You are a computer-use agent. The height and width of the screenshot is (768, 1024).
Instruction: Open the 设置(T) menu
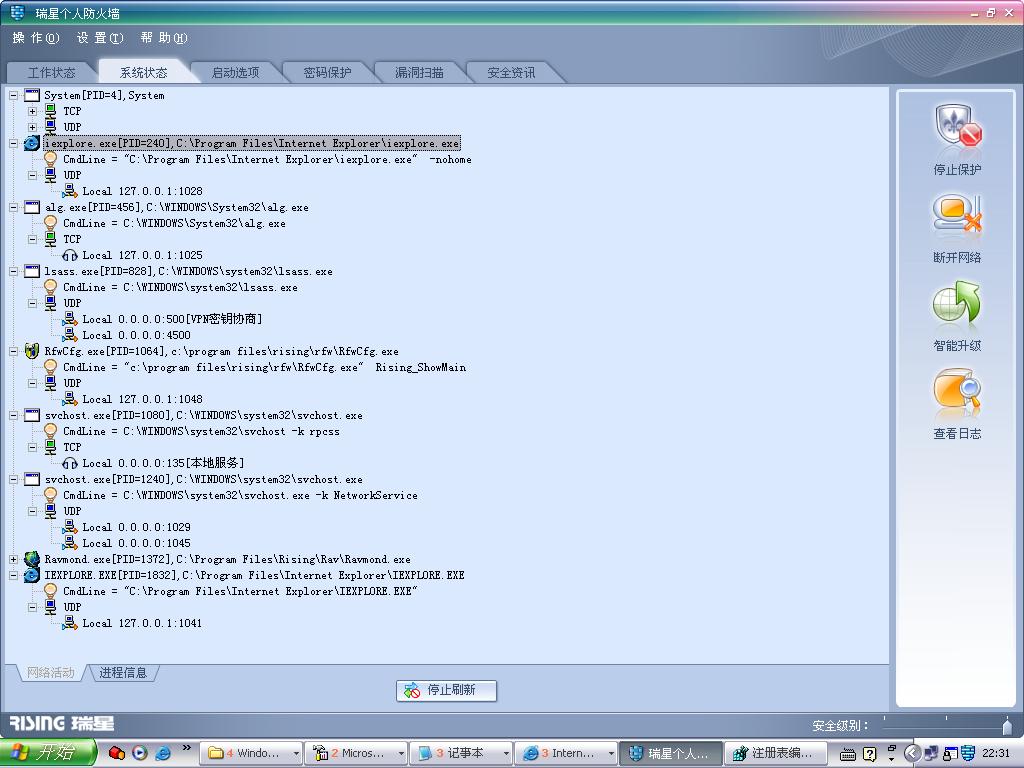[100, 38]
